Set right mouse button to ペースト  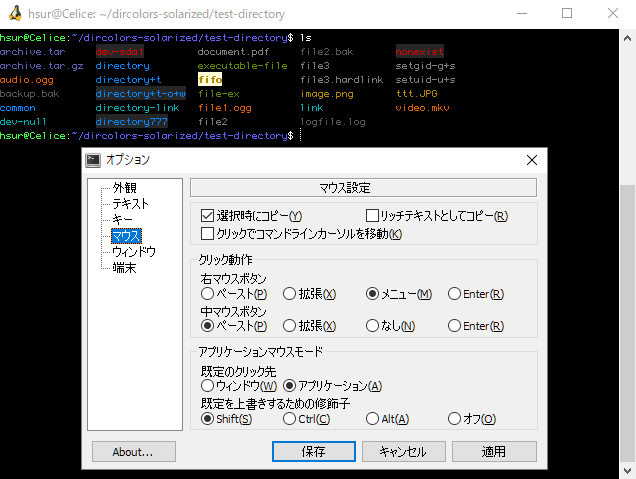[x=208, y=294]
